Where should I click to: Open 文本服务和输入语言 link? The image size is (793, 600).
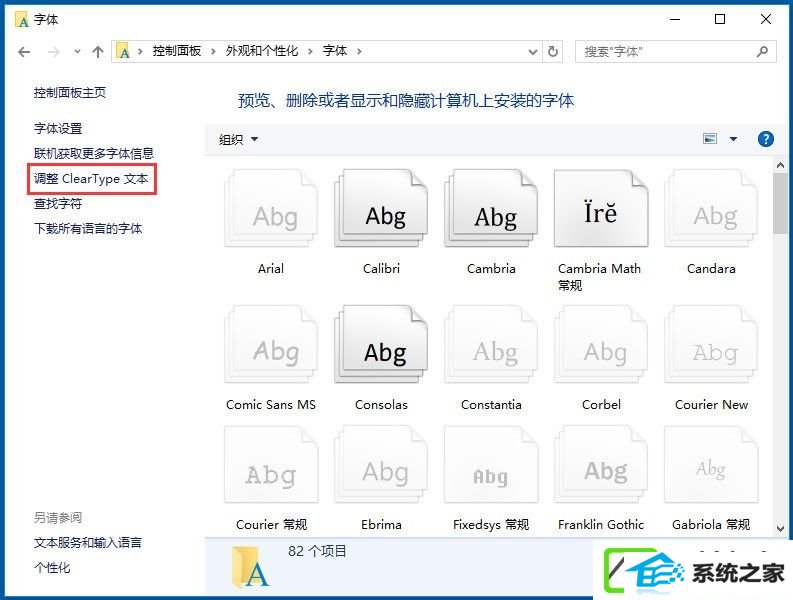88,542
